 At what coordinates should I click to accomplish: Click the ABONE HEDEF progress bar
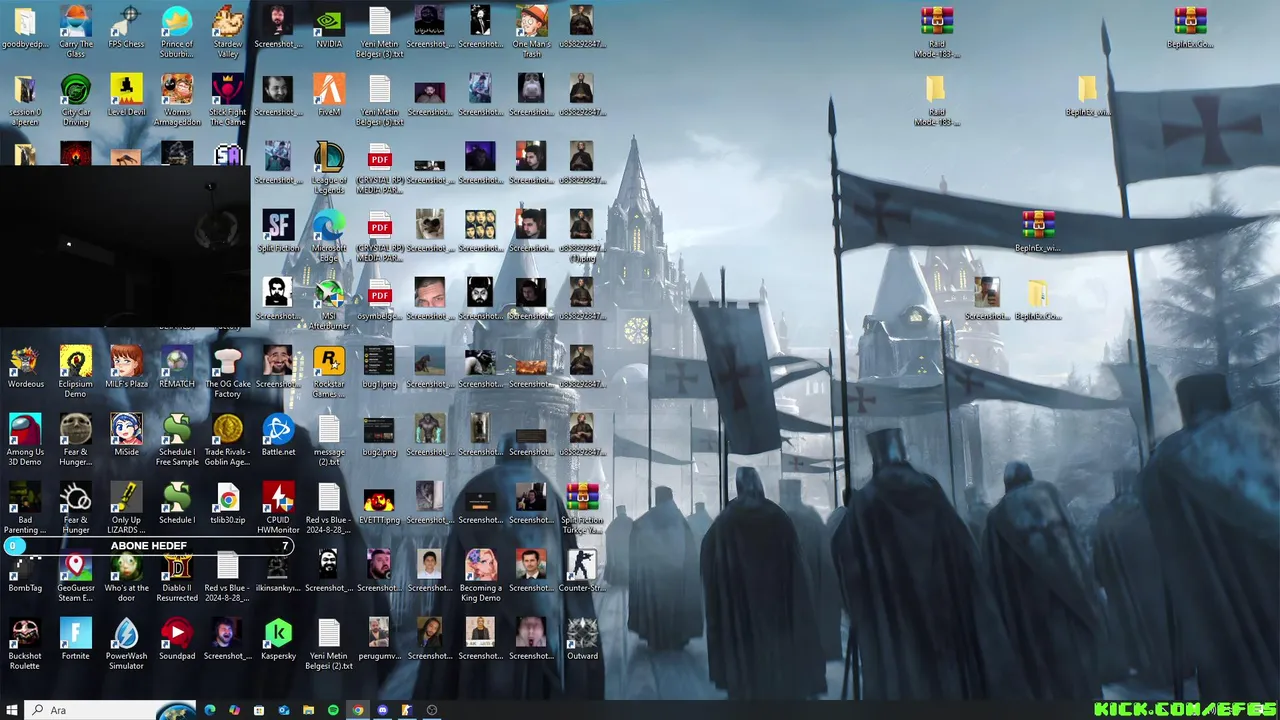coord(149,546)
